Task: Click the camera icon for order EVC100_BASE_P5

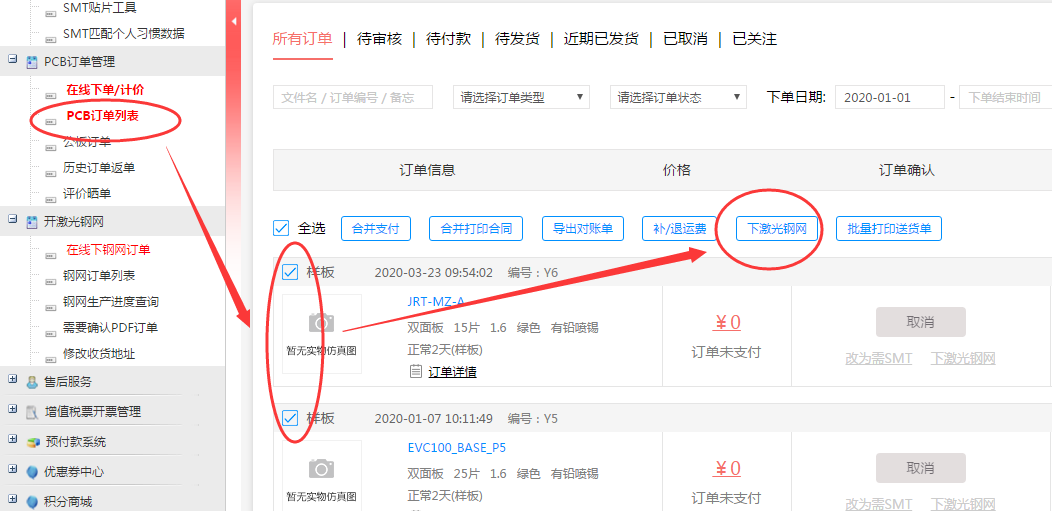Action: pos(321,468)
